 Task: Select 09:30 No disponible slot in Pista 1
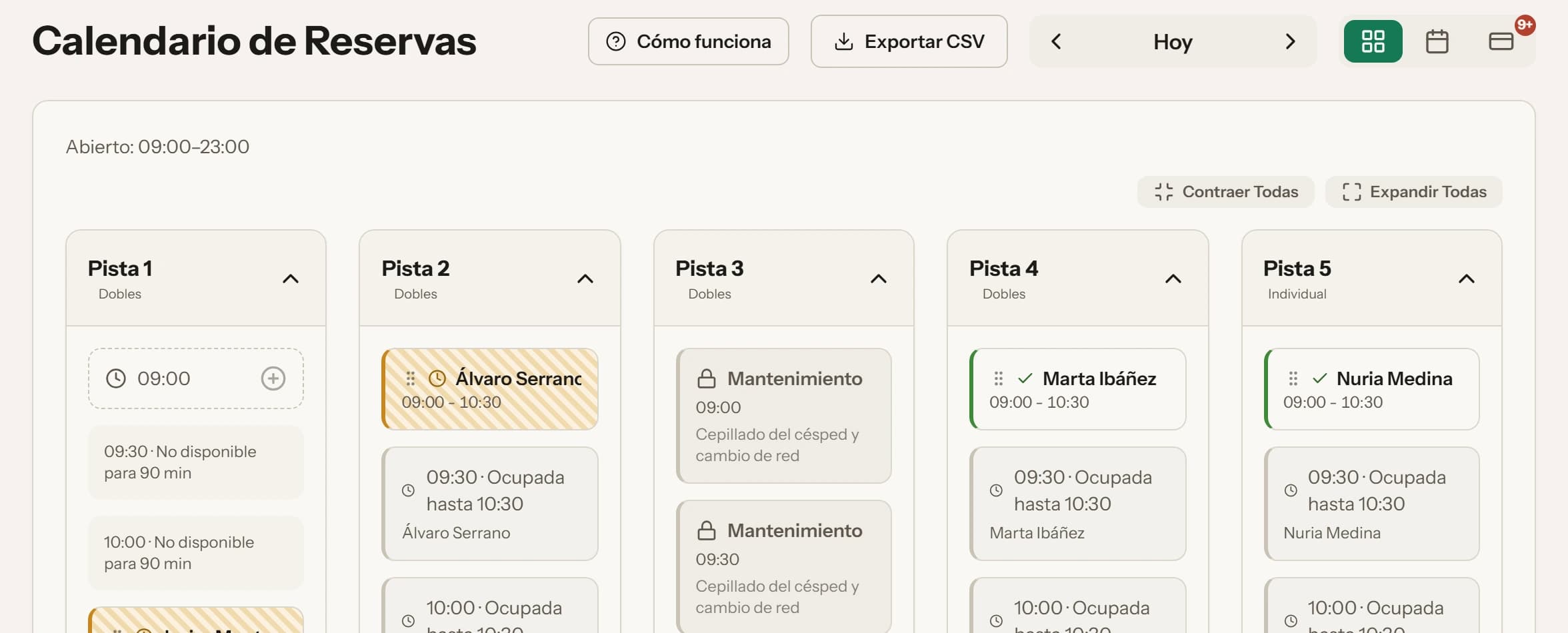click(196, 462)
